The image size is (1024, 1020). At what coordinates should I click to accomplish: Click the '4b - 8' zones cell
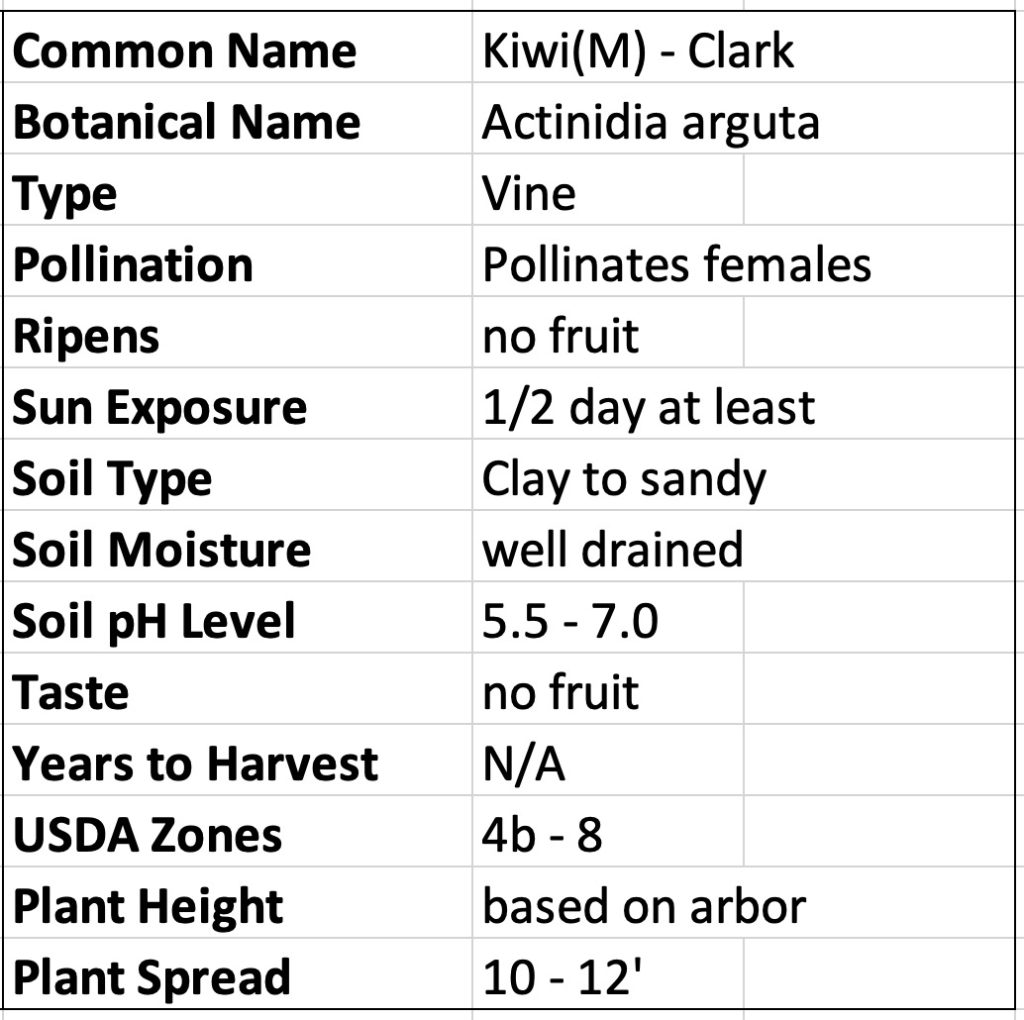(542, 835)
